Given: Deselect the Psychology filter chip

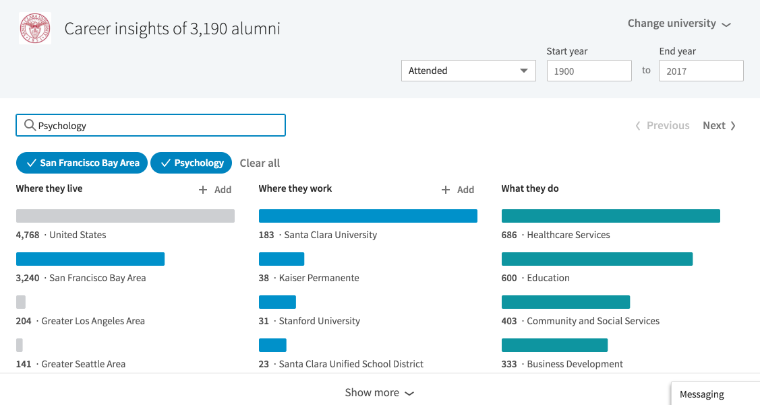Looking at the screenshot, I should tap(191, 163).
